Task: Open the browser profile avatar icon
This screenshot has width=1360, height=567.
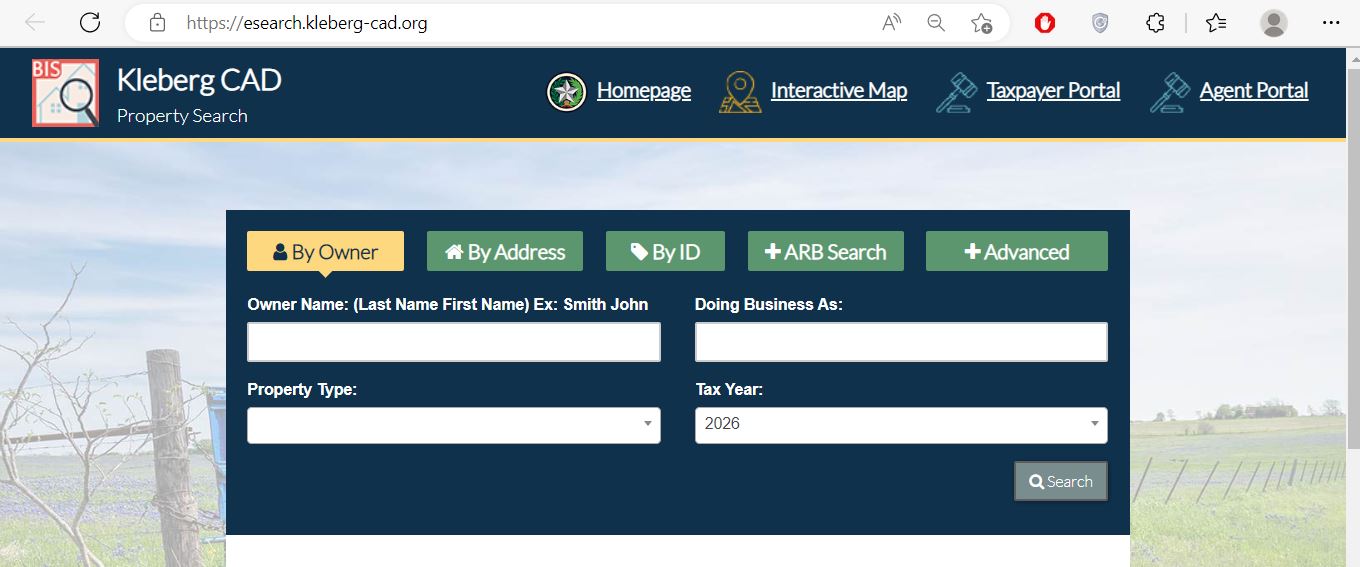Action: click(1273, 23)
